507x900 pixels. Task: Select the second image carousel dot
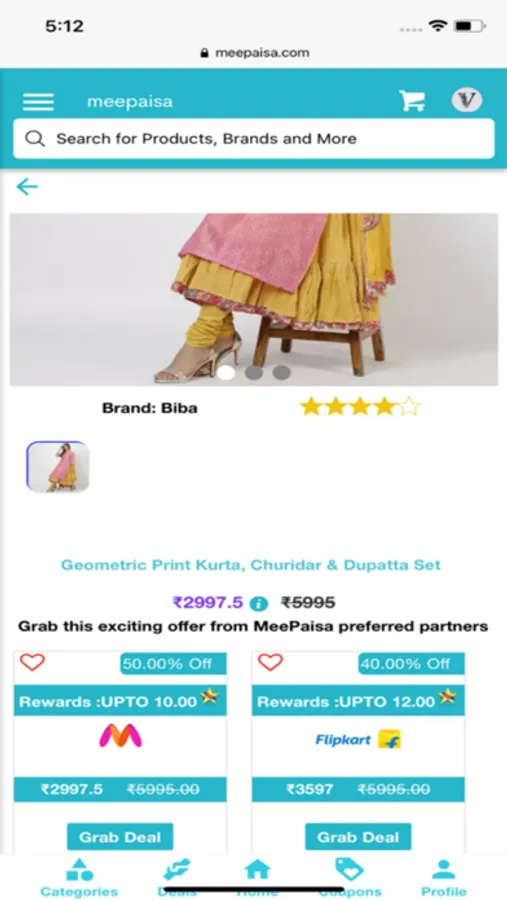click(x=254, y=373)
